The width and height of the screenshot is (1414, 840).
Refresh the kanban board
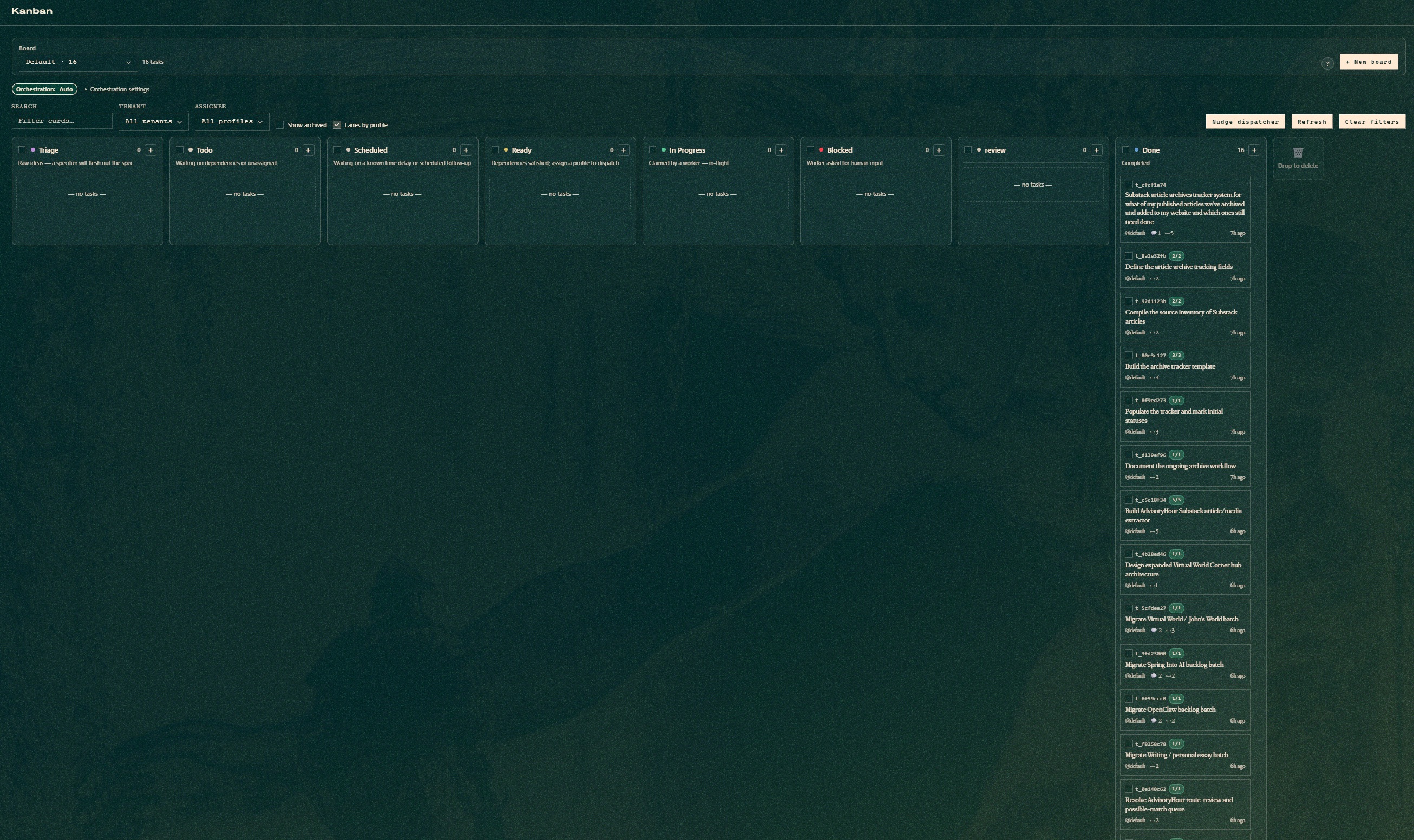[x=1312, y=122]
